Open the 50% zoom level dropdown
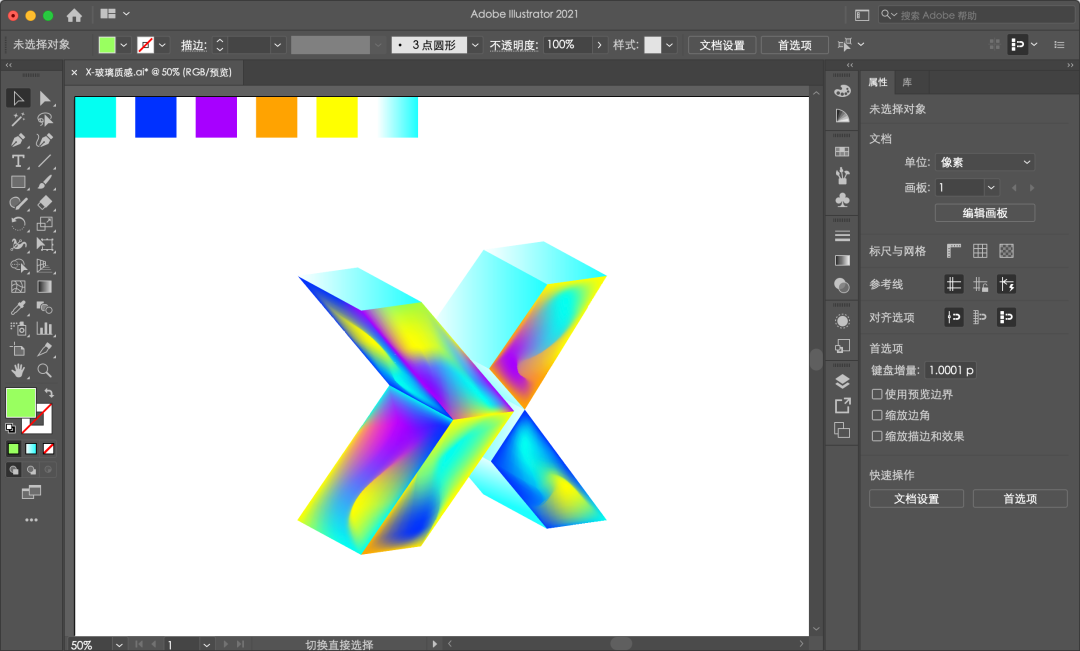This screenshot has width=1080, height=651. click(119, 645)
